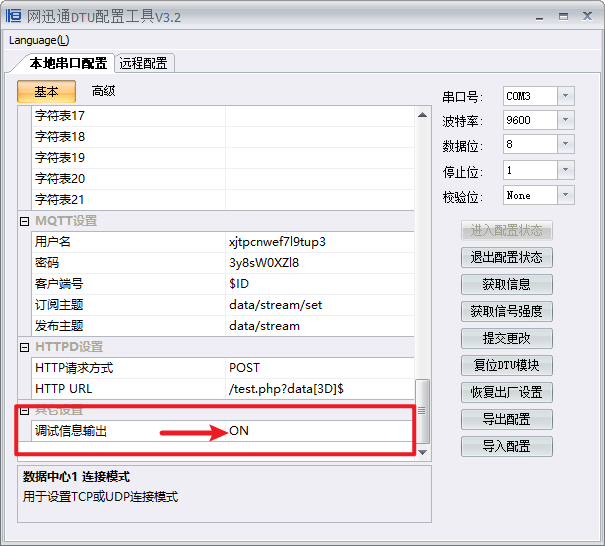Select the 基本 settings tab
The image size is (605, 546).
pyautogui.click(x=46, y=91)
